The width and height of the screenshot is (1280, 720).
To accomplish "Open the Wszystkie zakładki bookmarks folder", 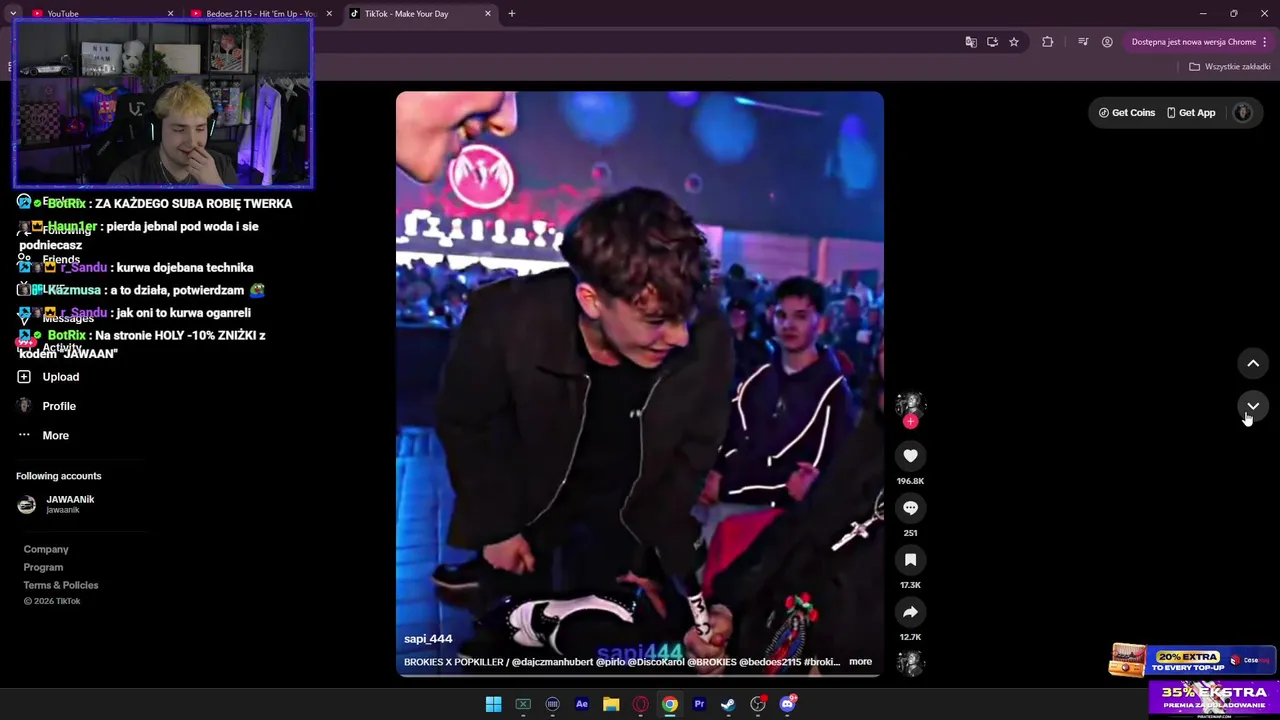I will click(x=1229, y=67).
